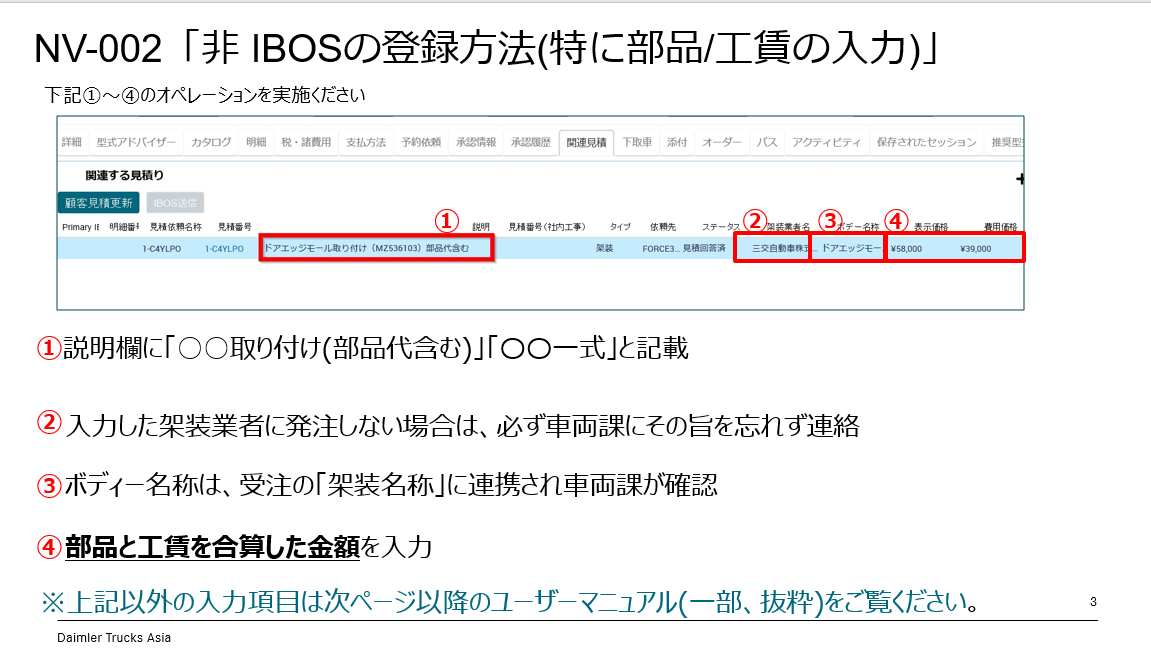Open the 保存されたセッション tab
Screen dimensions: 1151x656
click(926, 142)
